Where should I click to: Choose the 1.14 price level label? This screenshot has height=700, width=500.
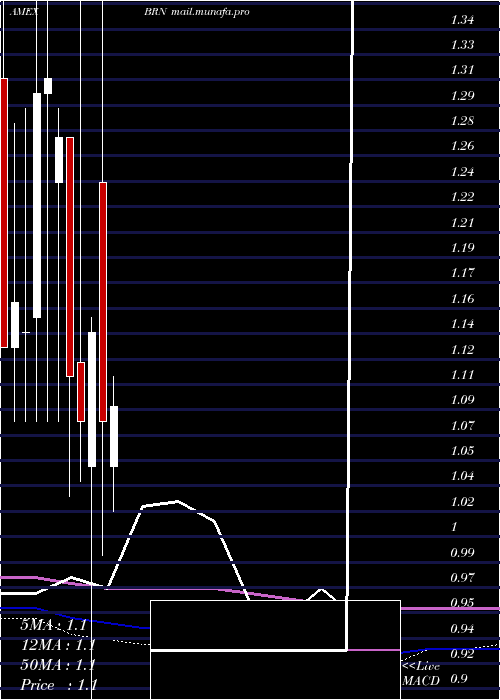point(462,324)
